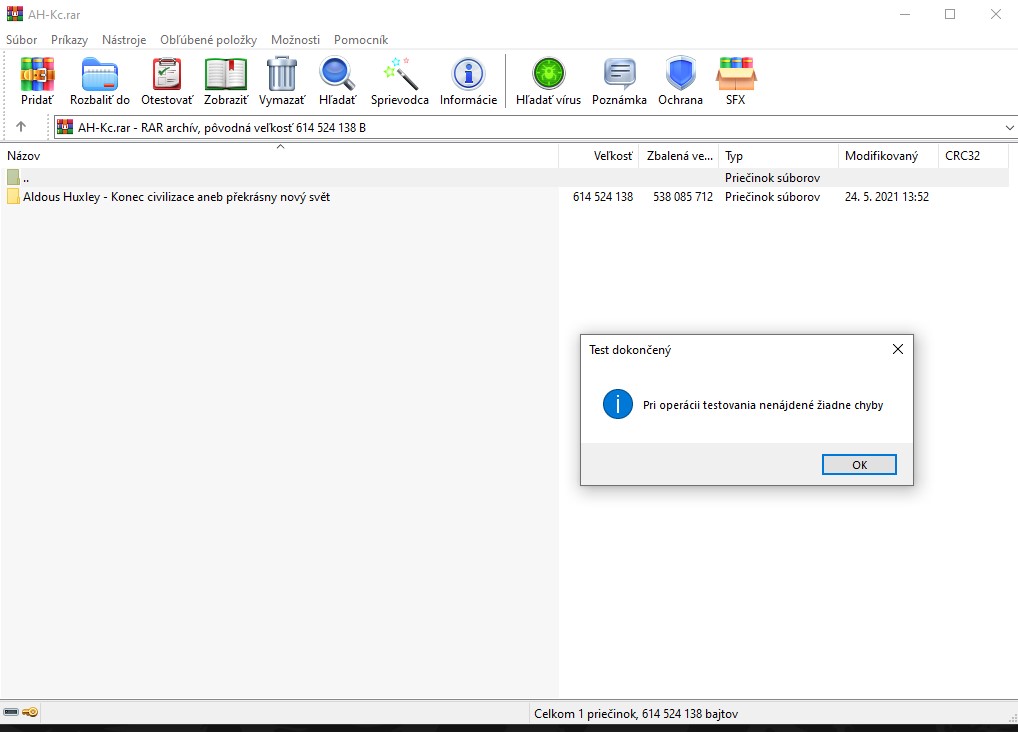Click the Rozbaliť do extract icon
This screenshot has height=732, width=1018.
tap(99, 73)
